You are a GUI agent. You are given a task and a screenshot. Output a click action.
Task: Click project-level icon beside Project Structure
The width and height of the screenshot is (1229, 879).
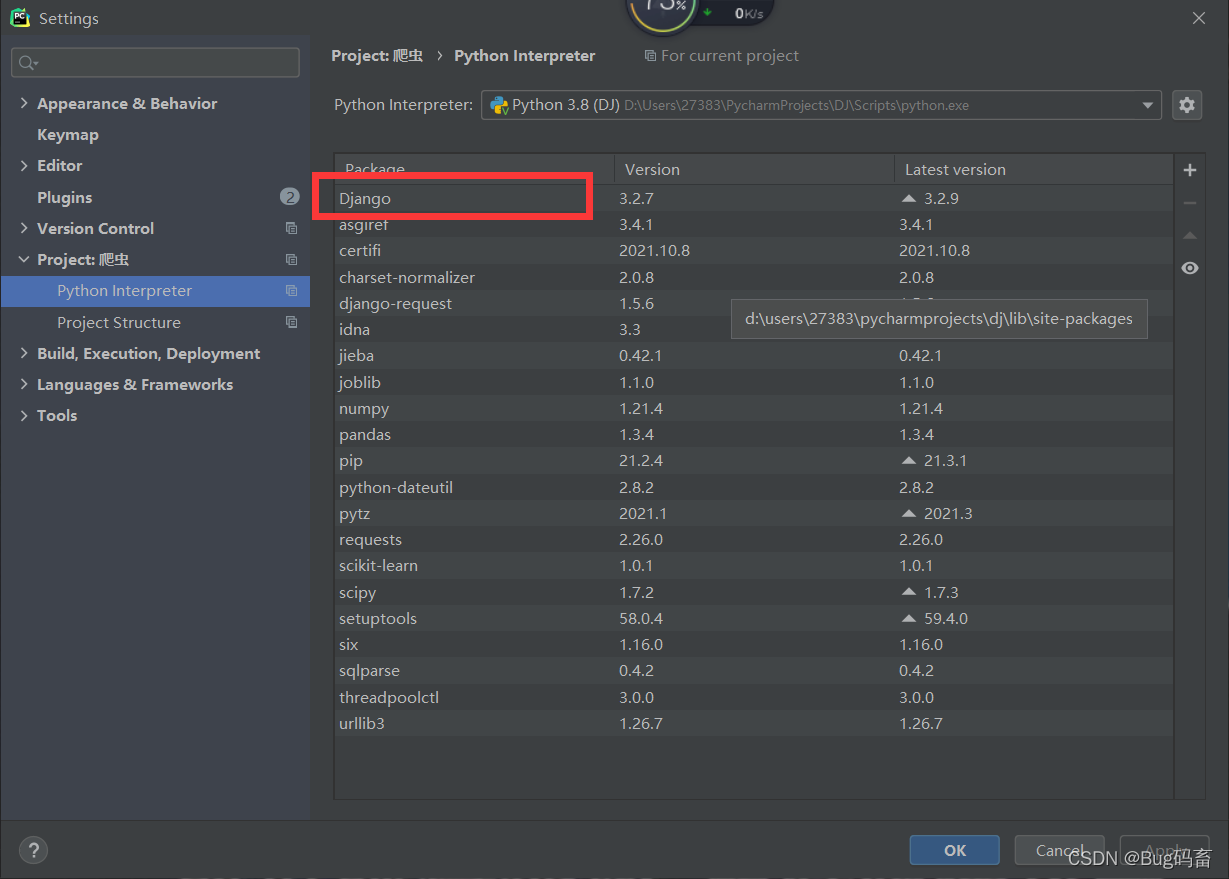coord(291,322)
